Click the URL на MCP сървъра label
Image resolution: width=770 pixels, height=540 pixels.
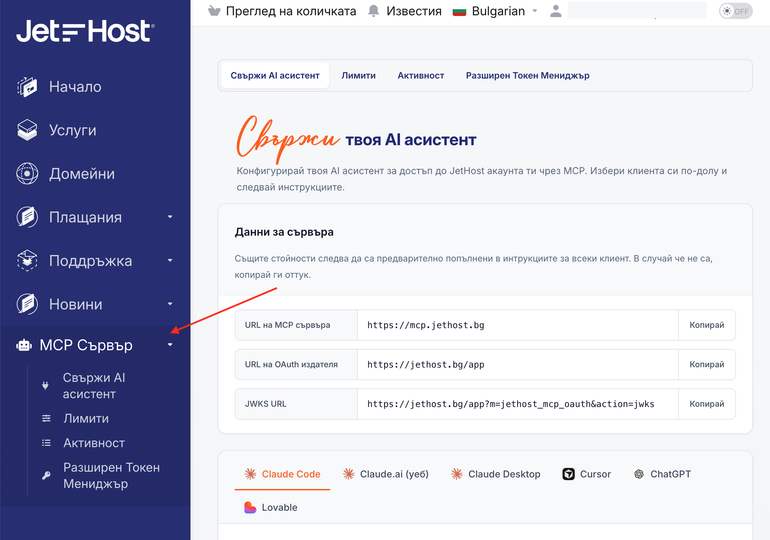(287, 325)
